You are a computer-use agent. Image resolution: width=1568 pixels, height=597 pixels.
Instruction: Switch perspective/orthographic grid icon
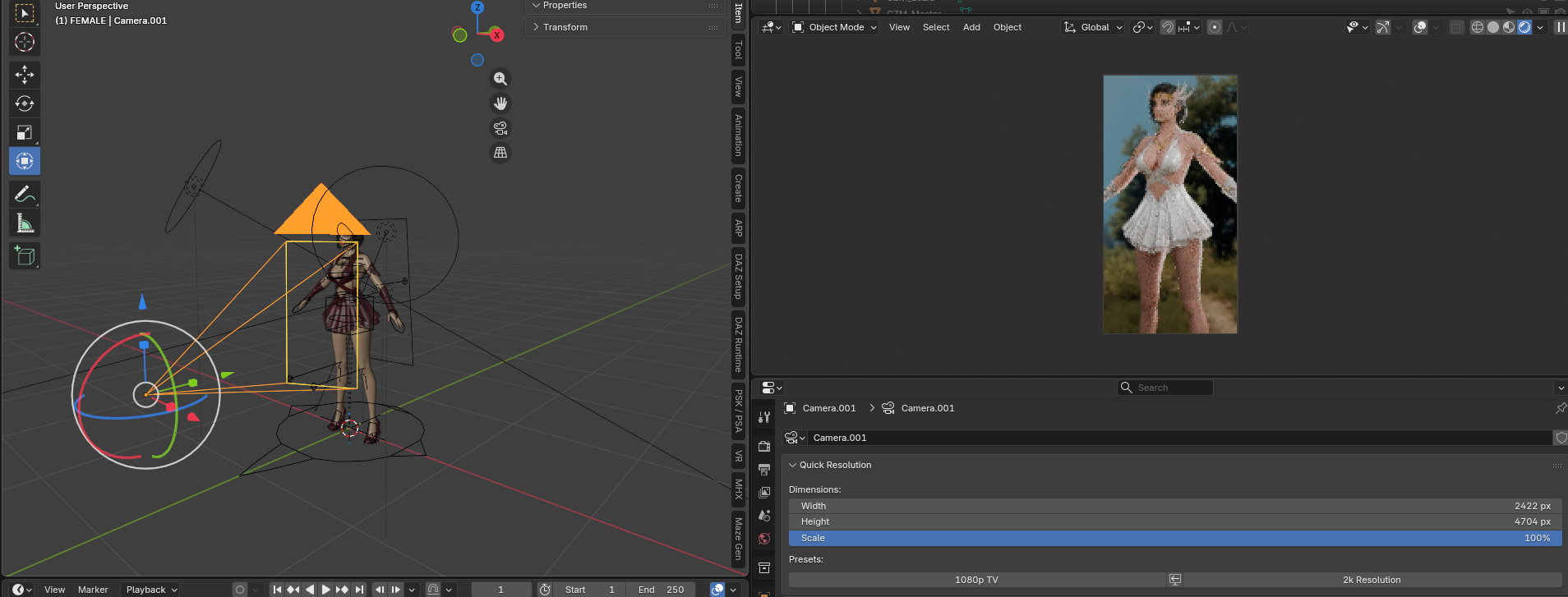pos(500,153)
